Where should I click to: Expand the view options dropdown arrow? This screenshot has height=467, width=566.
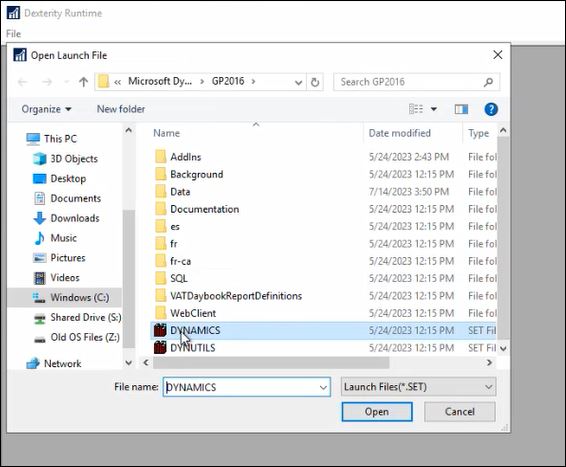(x=434, y=109)
